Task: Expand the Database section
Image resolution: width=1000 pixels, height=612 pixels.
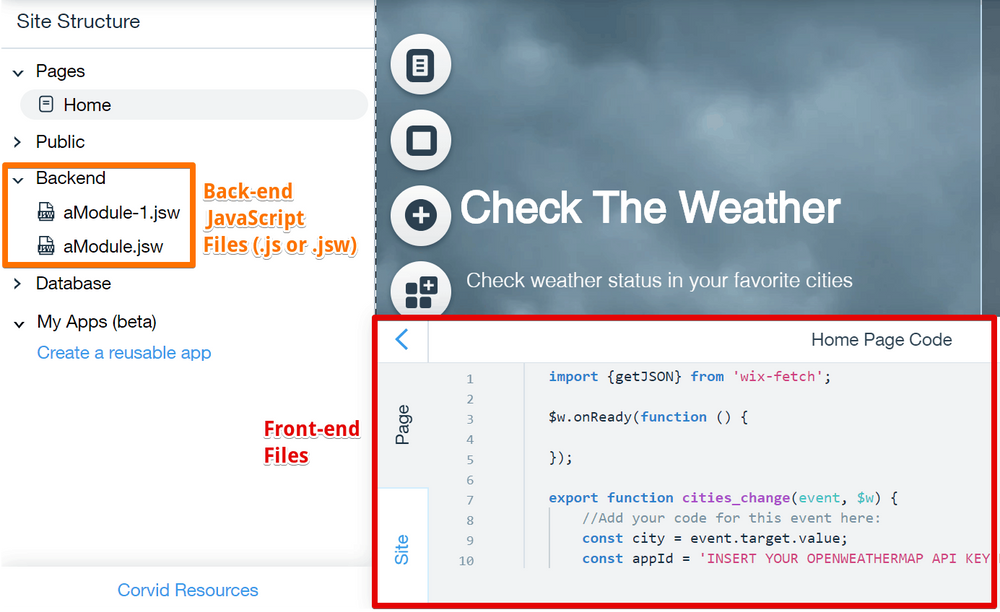Action: click(x=17, y=284)
